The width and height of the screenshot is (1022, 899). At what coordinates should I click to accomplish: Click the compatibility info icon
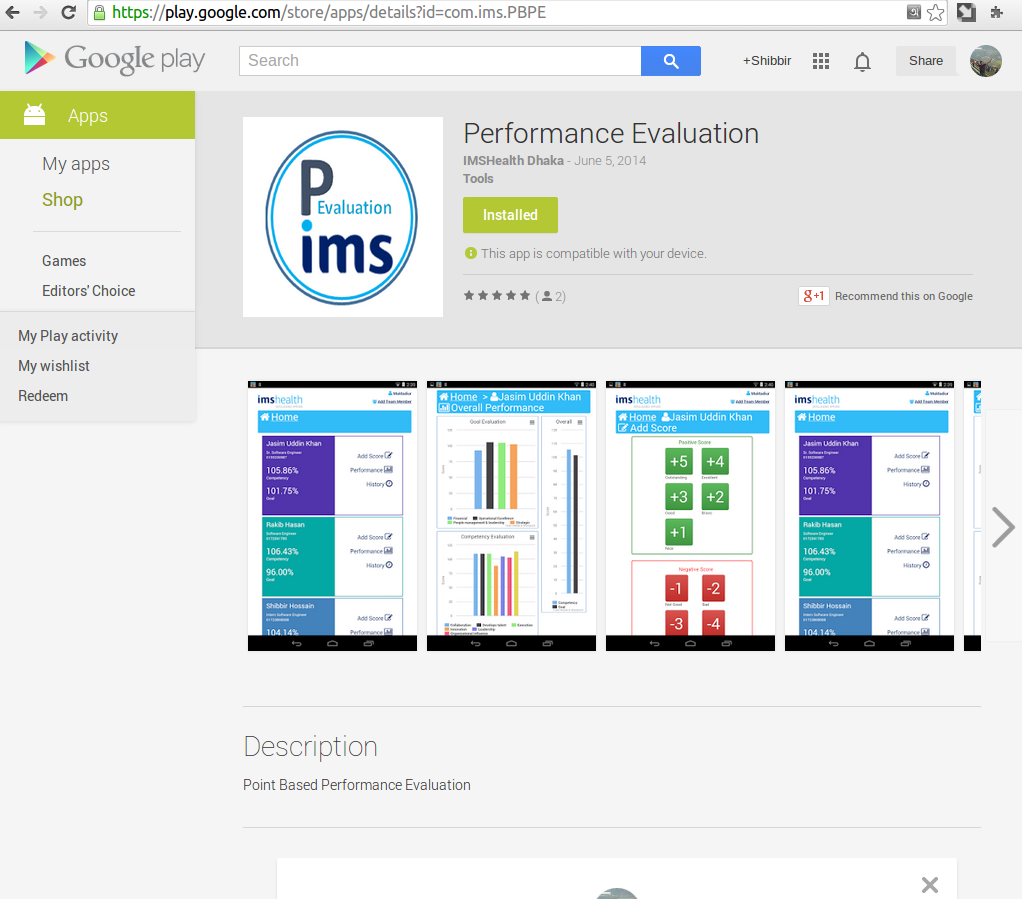471,253
